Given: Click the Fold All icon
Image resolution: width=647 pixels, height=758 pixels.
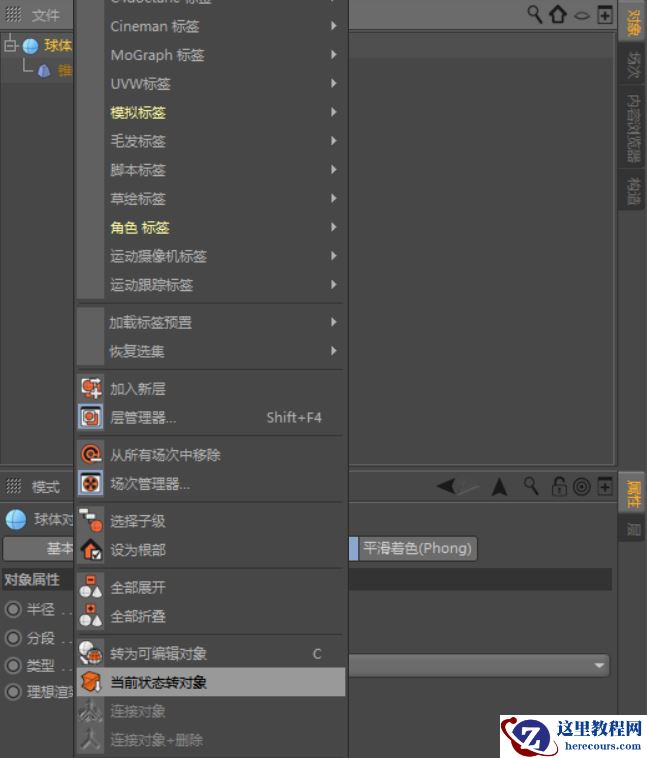Looking at the screenshot, I should pos(91,616).
